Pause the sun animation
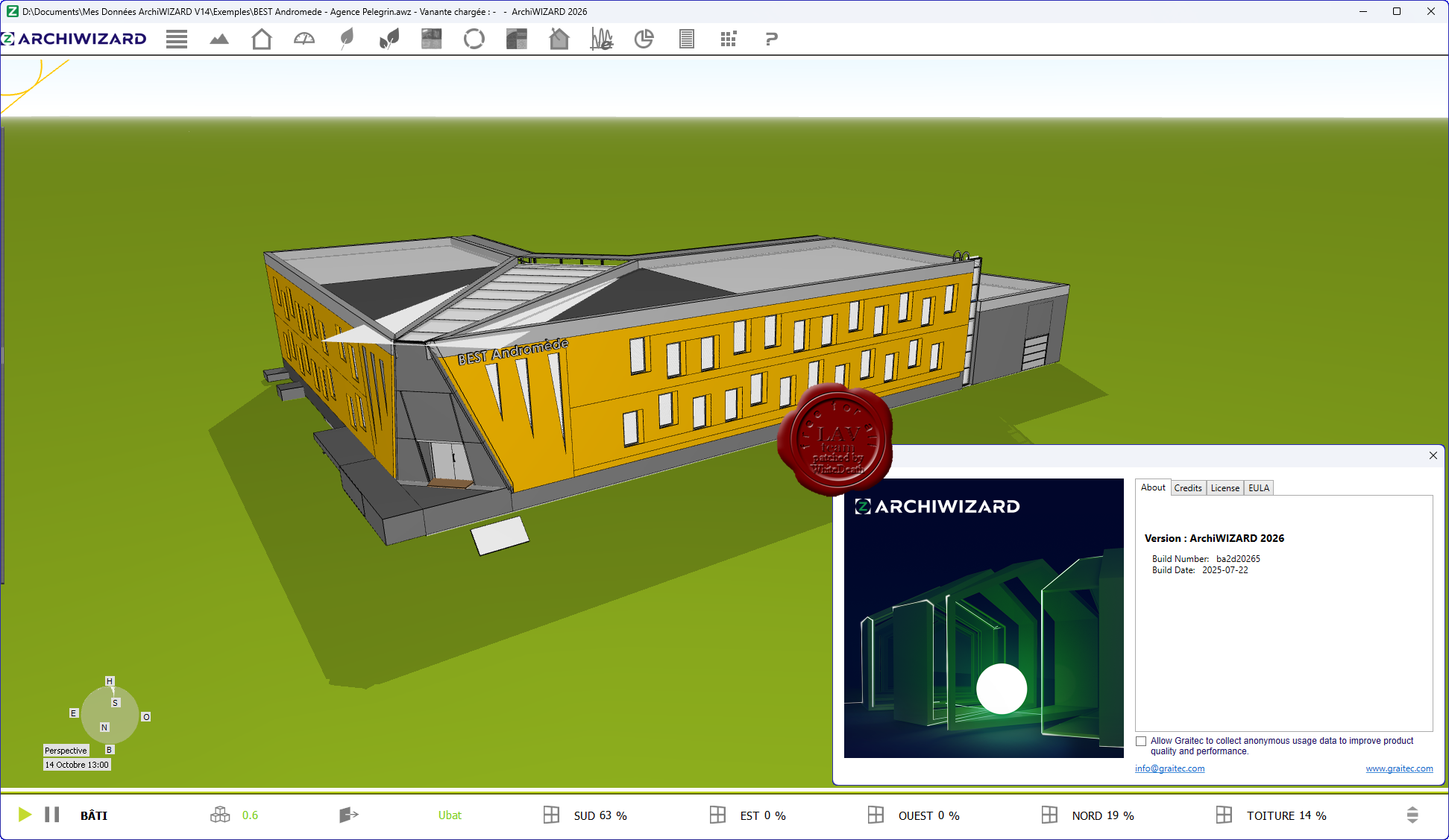The height and width of the screenshot is (840, 1449). (x=52, y=815)
